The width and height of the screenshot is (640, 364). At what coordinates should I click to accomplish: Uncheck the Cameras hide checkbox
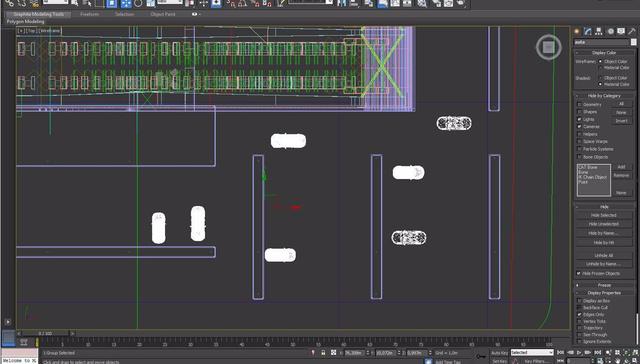click(x=579, y=127)
